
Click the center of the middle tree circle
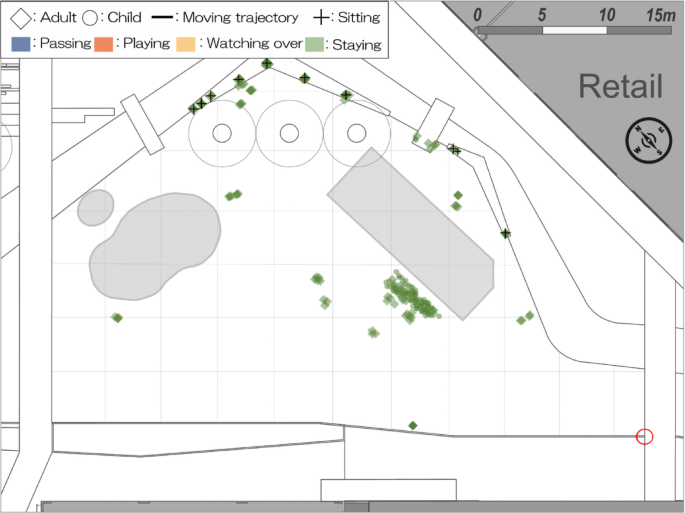[x=289, y=132]
